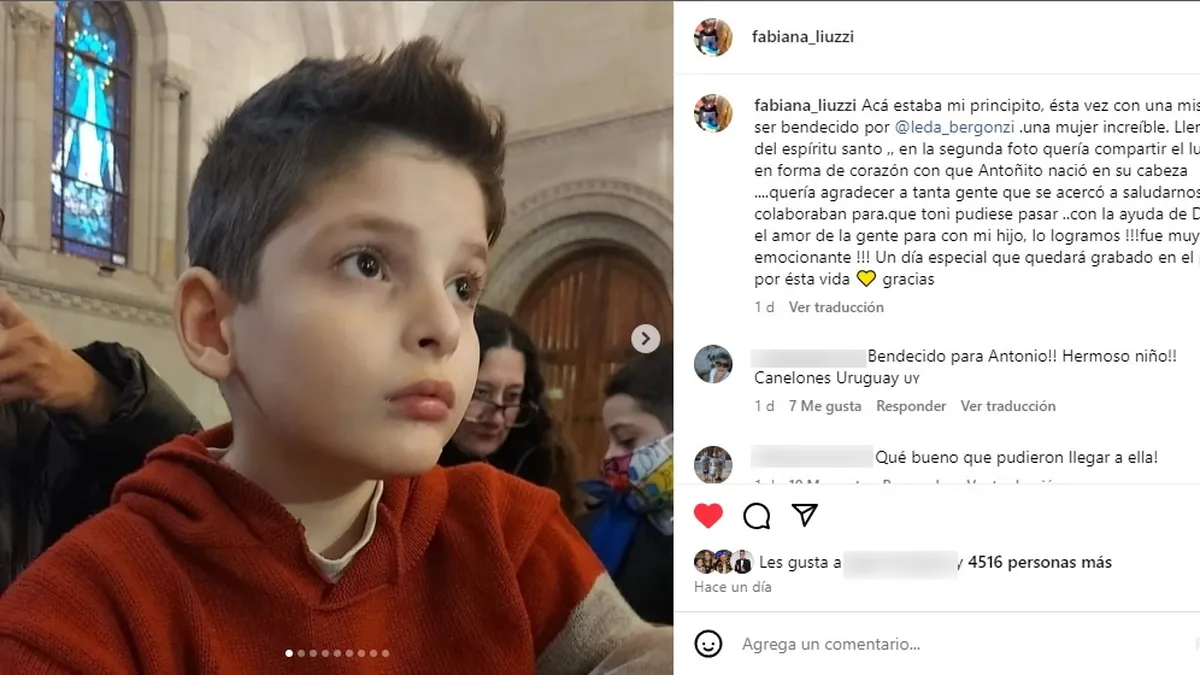
Task: Reply to the 'Bendecido para Antonio' comment
Action: point(911,406)
